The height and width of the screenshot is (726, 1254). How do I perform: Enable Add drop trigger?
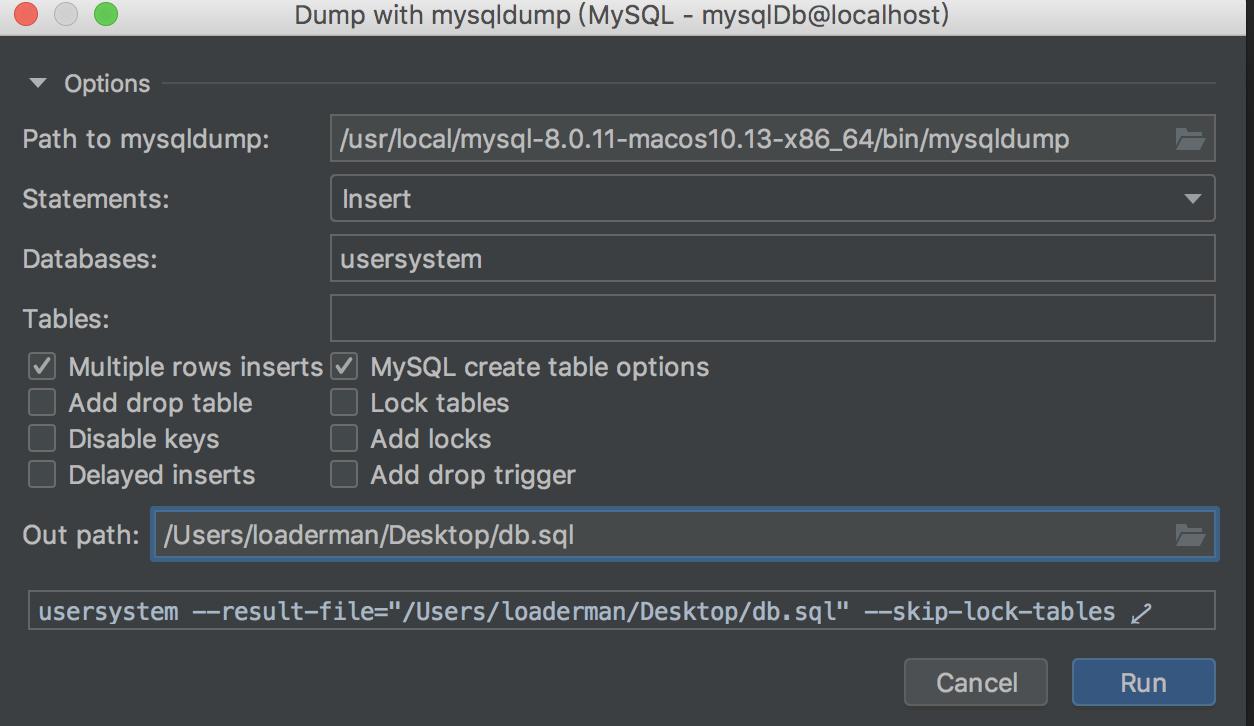click(344, 475)
